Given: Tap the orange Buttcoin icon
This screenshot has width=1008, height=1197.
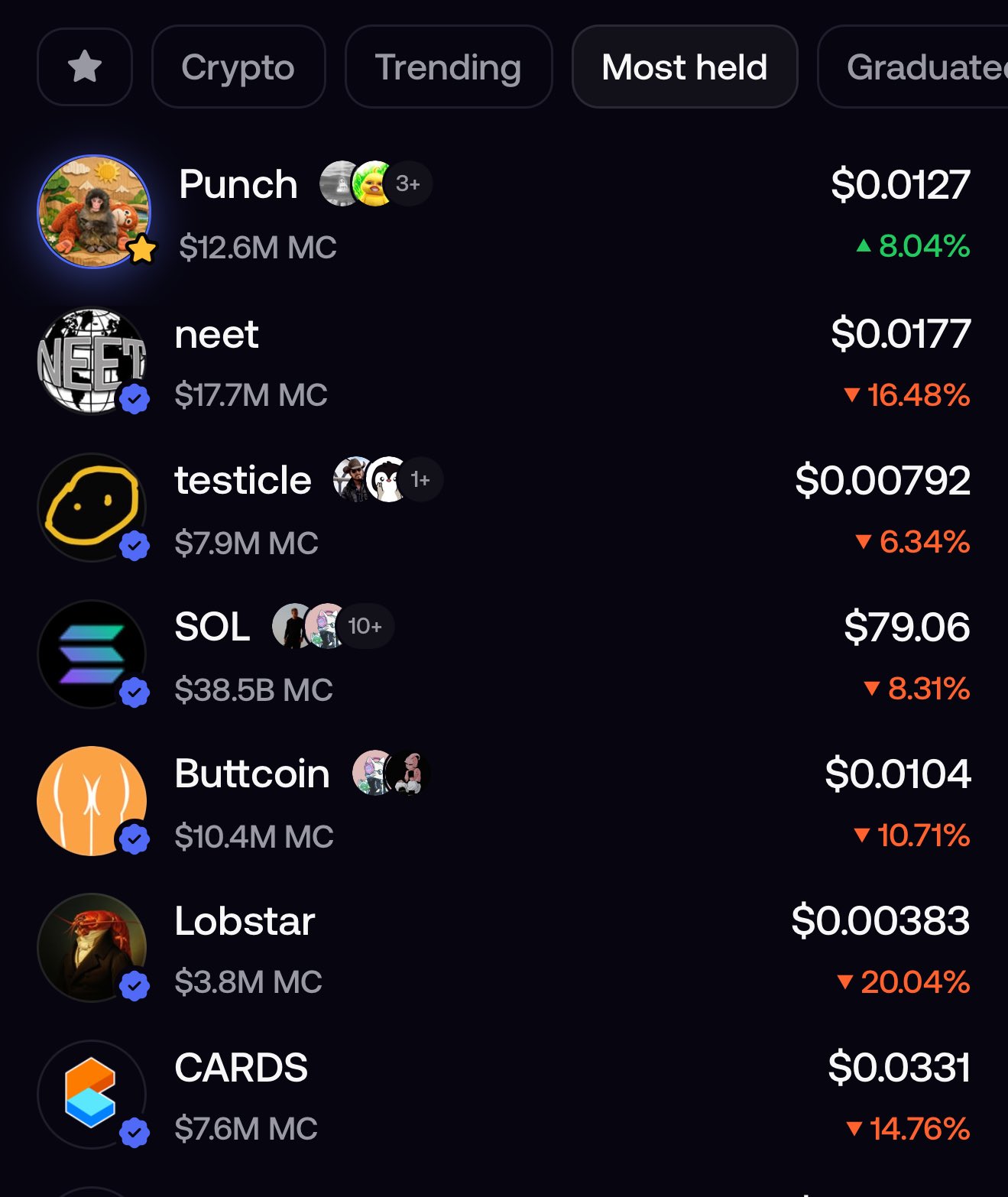Looking at the screenshot, I should (92, 800).
